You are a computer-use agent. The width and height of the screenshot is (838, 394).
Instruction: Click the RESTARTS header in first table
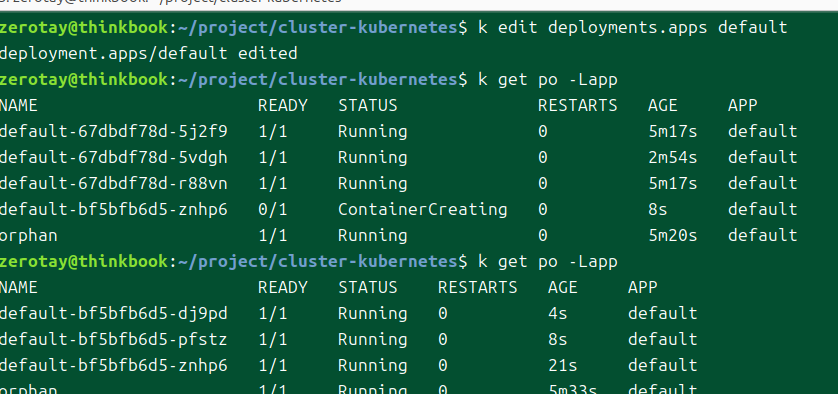(x=578, y=106)
